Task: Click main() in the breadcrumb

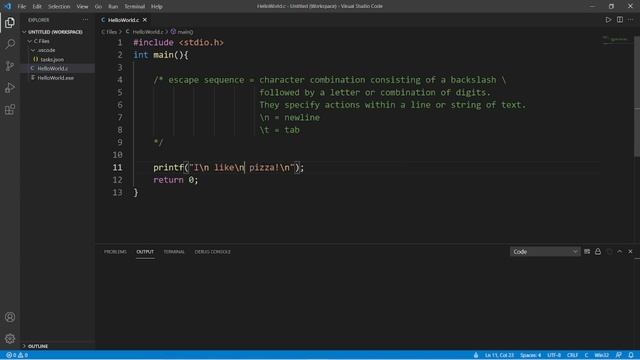Action: [182, 32]
